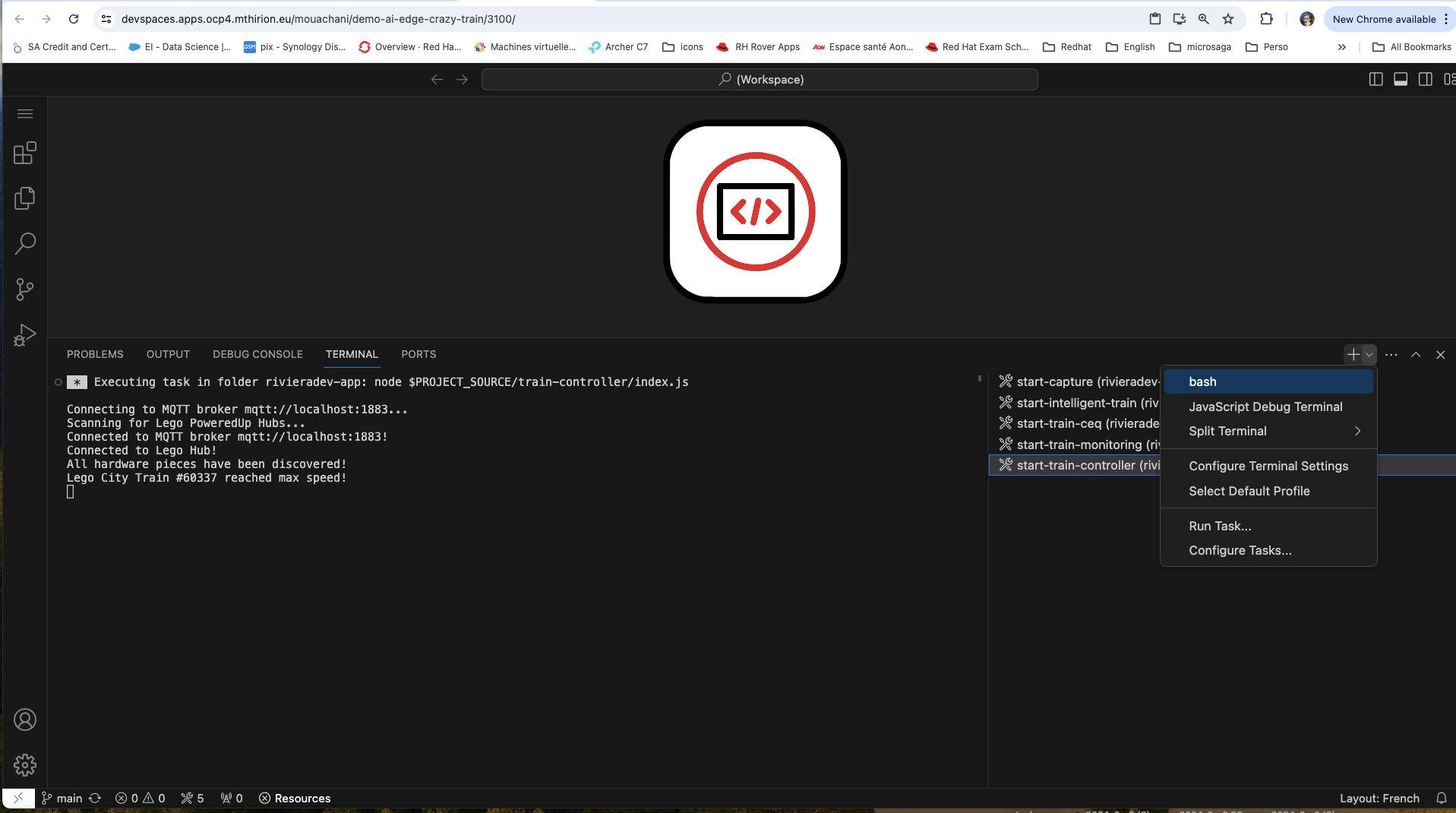
Task: Open the Archer C7 bookmark
Action: tap(618, 47)
